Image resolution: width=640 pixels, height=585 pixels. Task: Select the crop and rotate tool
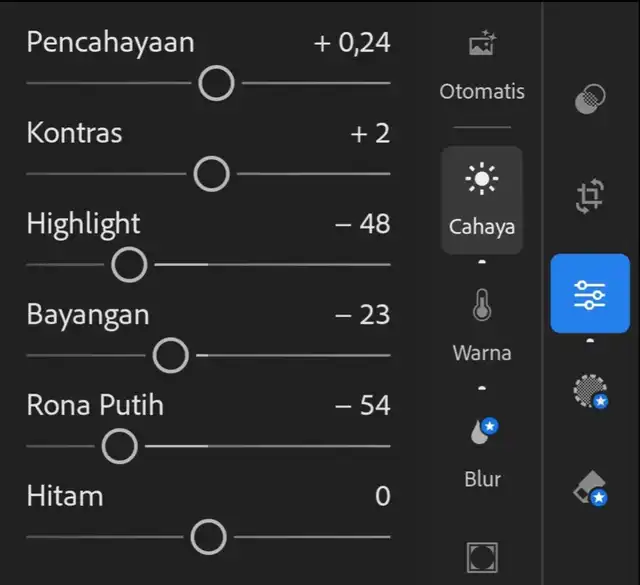click(x=590, y=197)
